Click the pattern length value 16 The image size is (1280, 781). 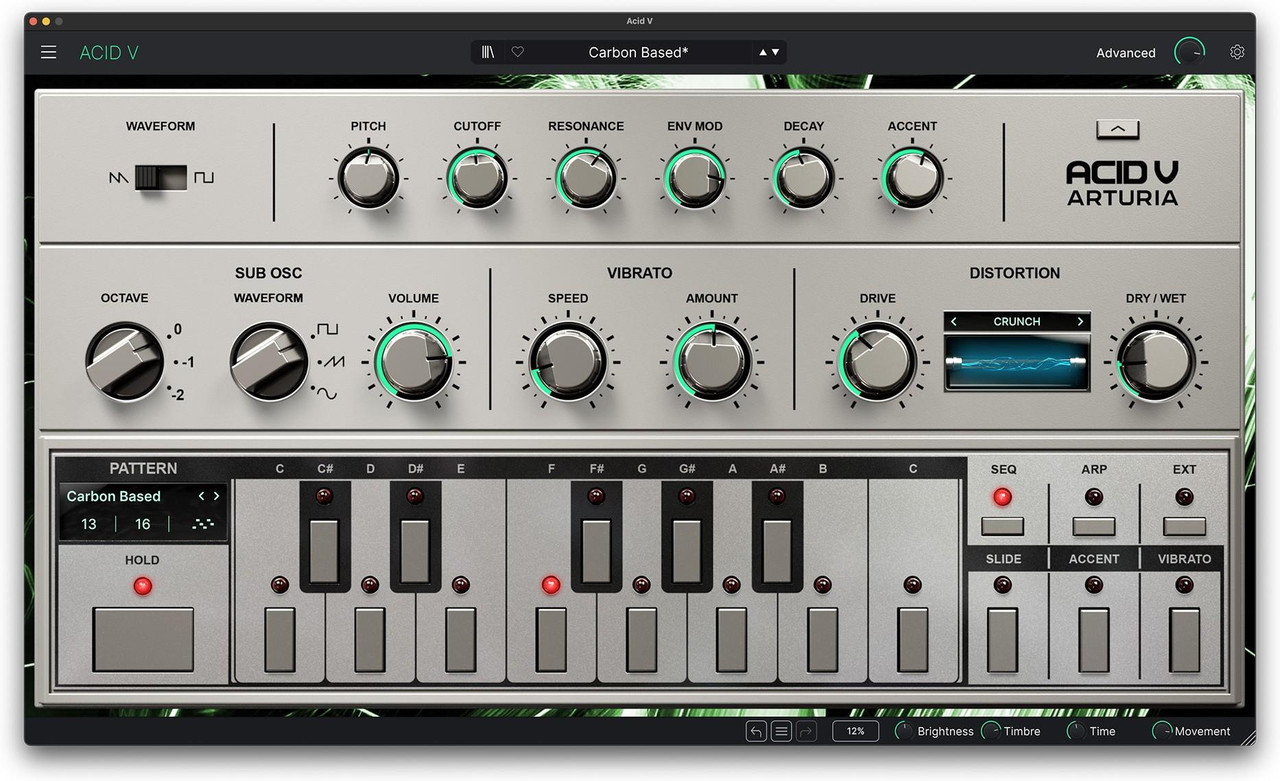tap(142, 524)
